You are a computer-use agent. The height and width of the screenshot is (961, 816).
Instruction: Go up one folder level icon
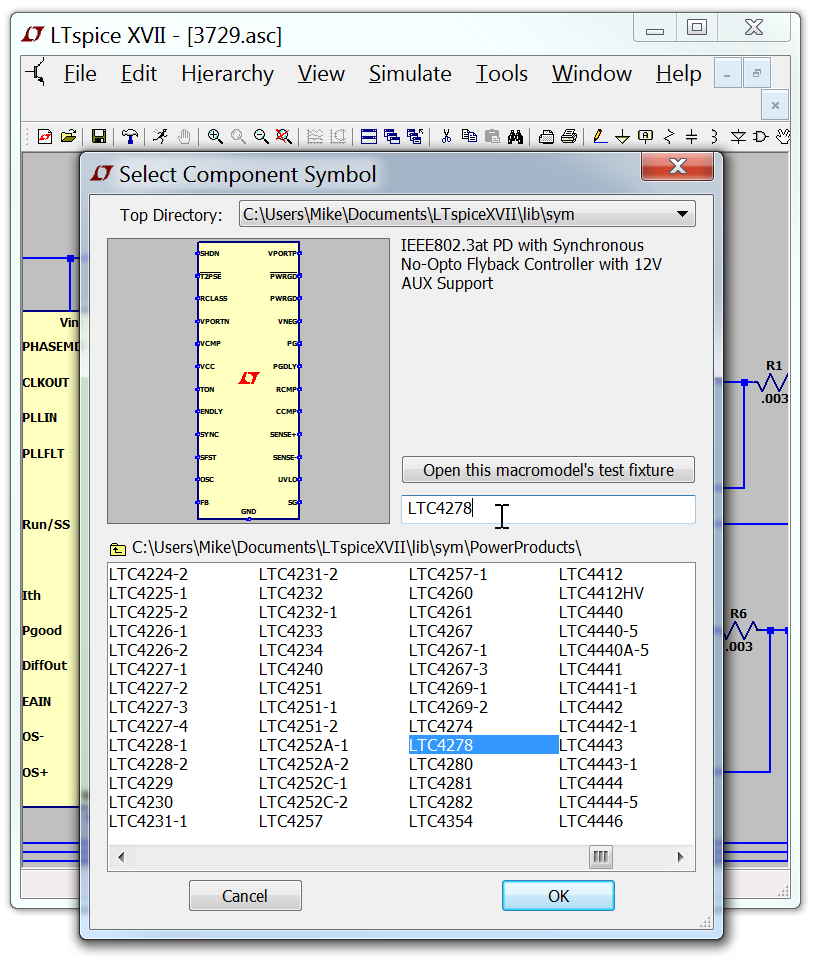118,548
